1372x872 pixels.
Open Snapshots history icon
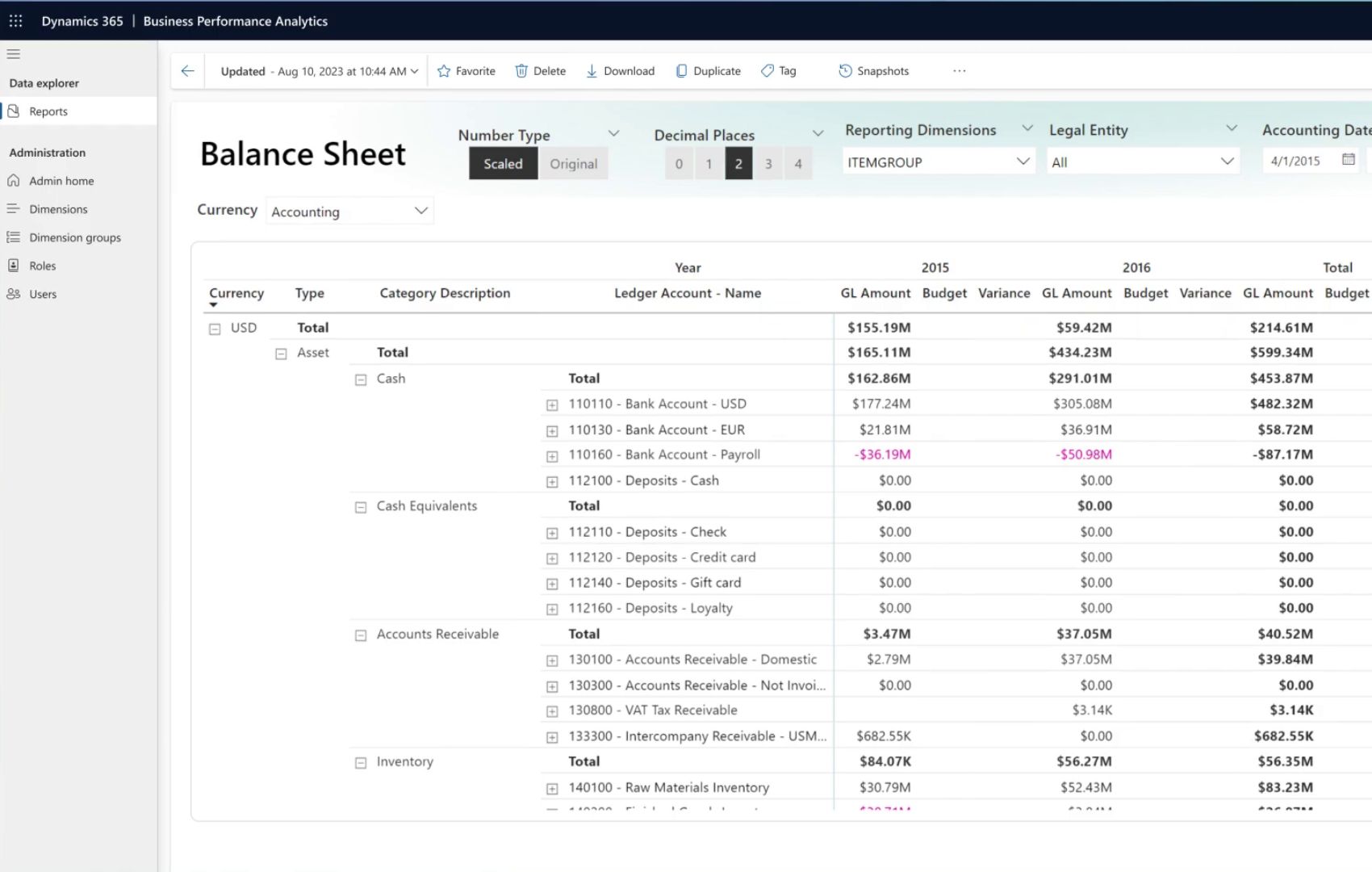pos(845,71)
